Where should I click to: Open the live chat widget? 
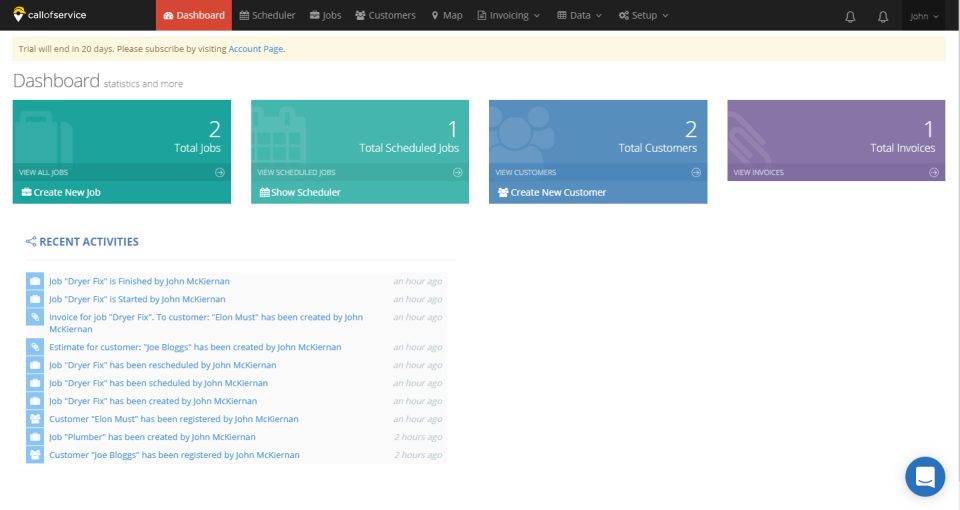(x=925, y=476)
